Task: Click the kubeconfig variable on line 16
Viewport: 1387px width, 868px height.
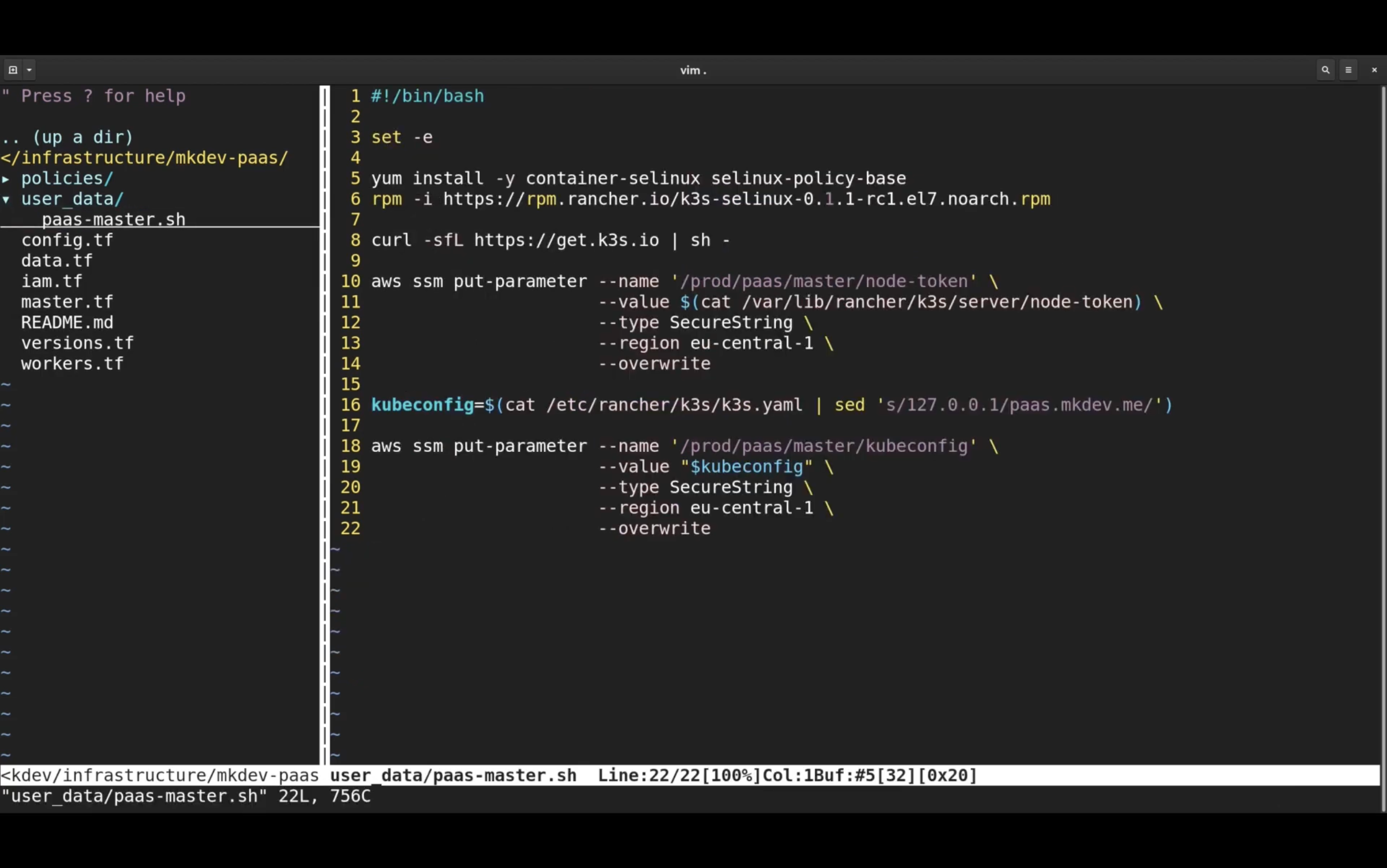Action: tap(423, 405)
